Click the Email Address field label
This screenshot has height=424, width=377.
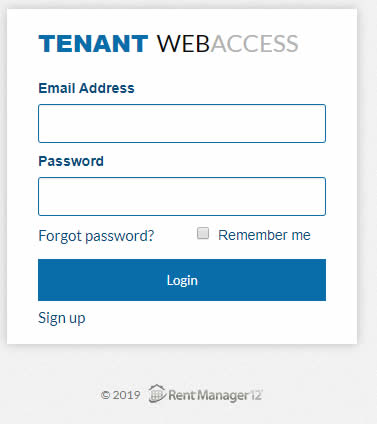pos(86,88)
